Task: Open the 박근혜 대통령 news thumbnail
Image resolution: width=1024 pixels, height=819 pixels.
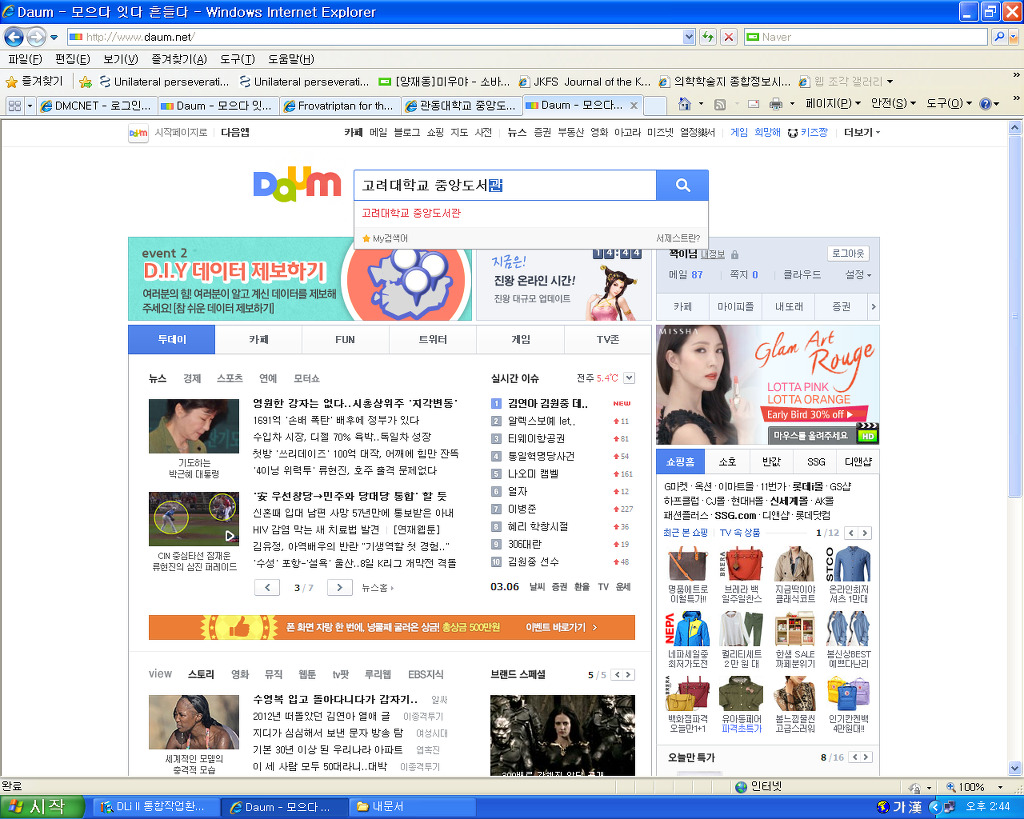Action: tap(193, 426)
